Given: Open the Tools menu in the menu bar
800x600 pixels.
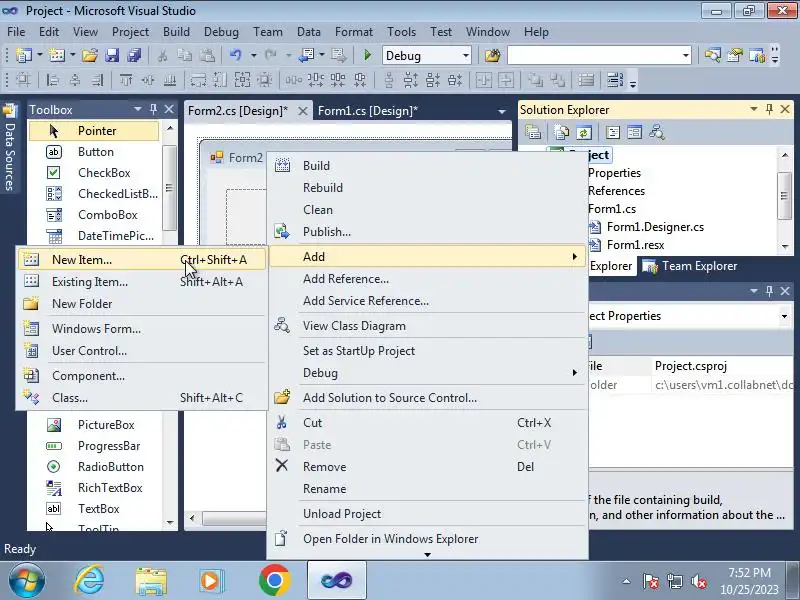Looking at the screenshot, I should point(402,32).
